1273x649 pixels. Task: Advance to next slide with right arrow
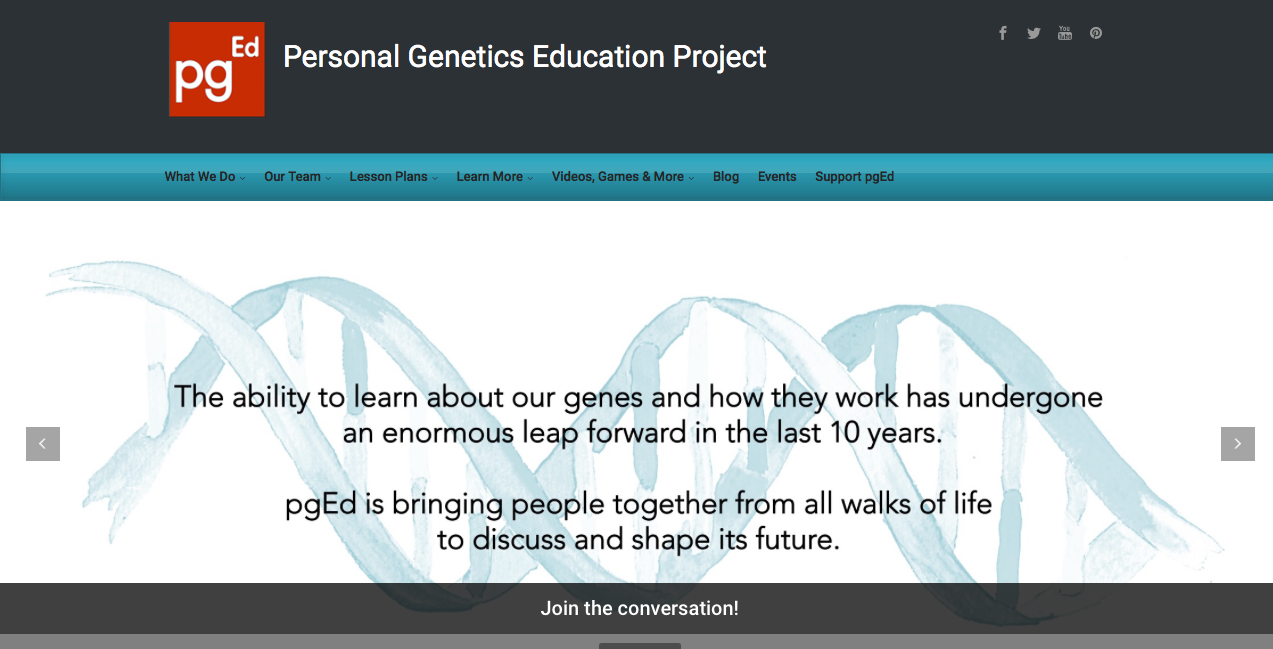1237,444
